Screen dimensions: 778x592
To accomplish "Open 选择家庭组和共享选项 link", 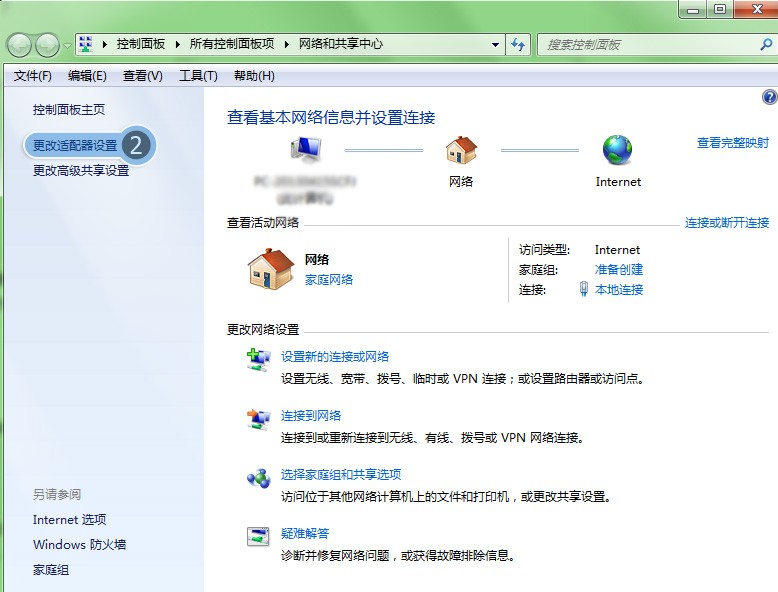I will 341,475.
